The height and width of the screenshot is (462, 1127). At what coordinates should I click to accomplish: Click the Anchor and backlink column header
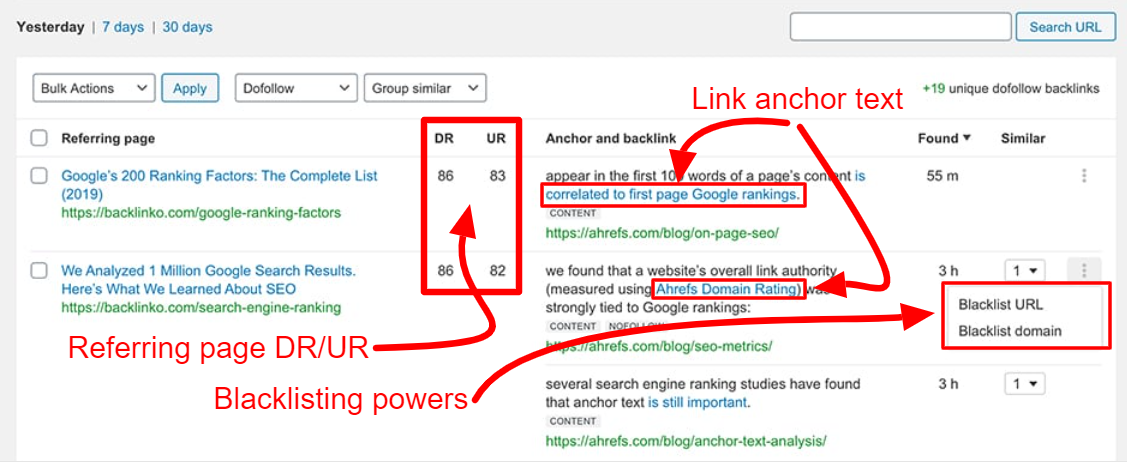[609, 139]
